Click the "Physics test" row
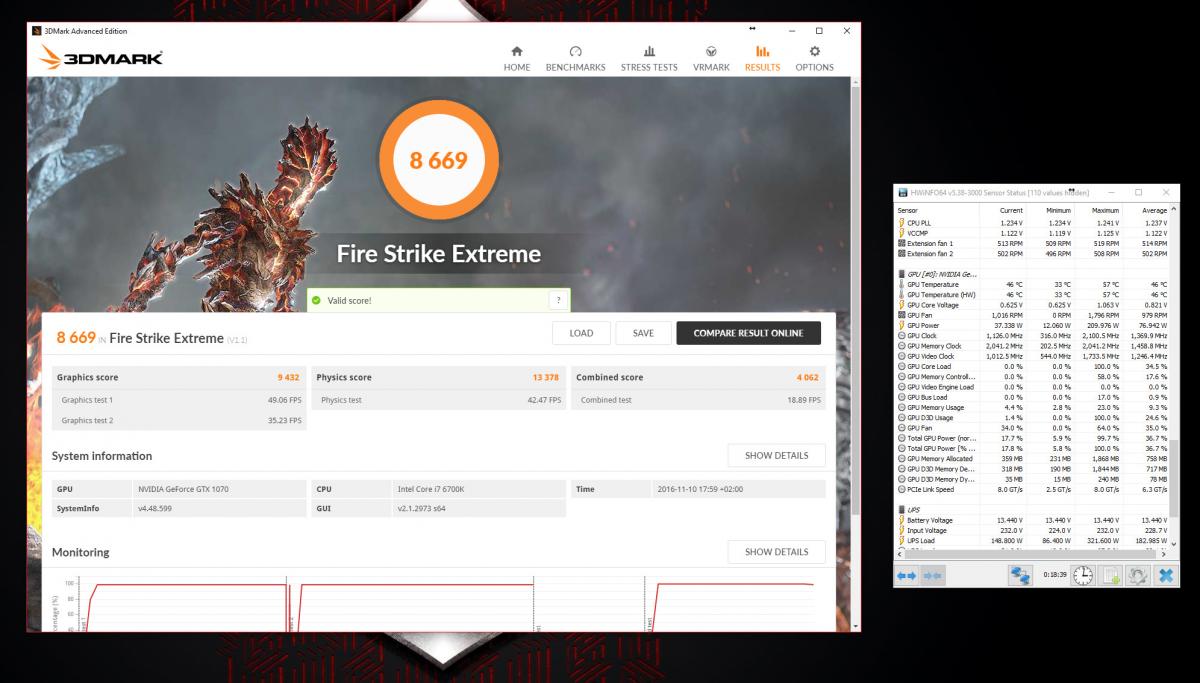 tap(438, 400)
